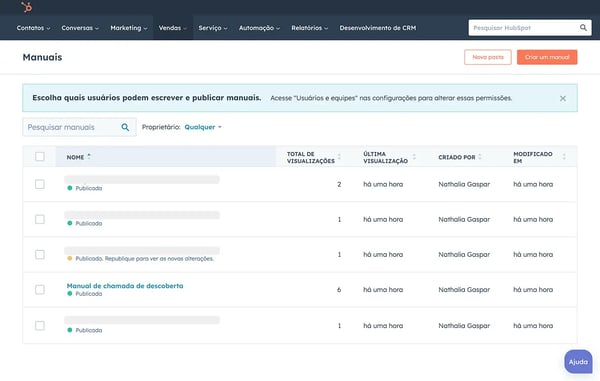Open Manual de chamada de descoberta link
This screenshot has width=600, height=381.
point(125,286)
